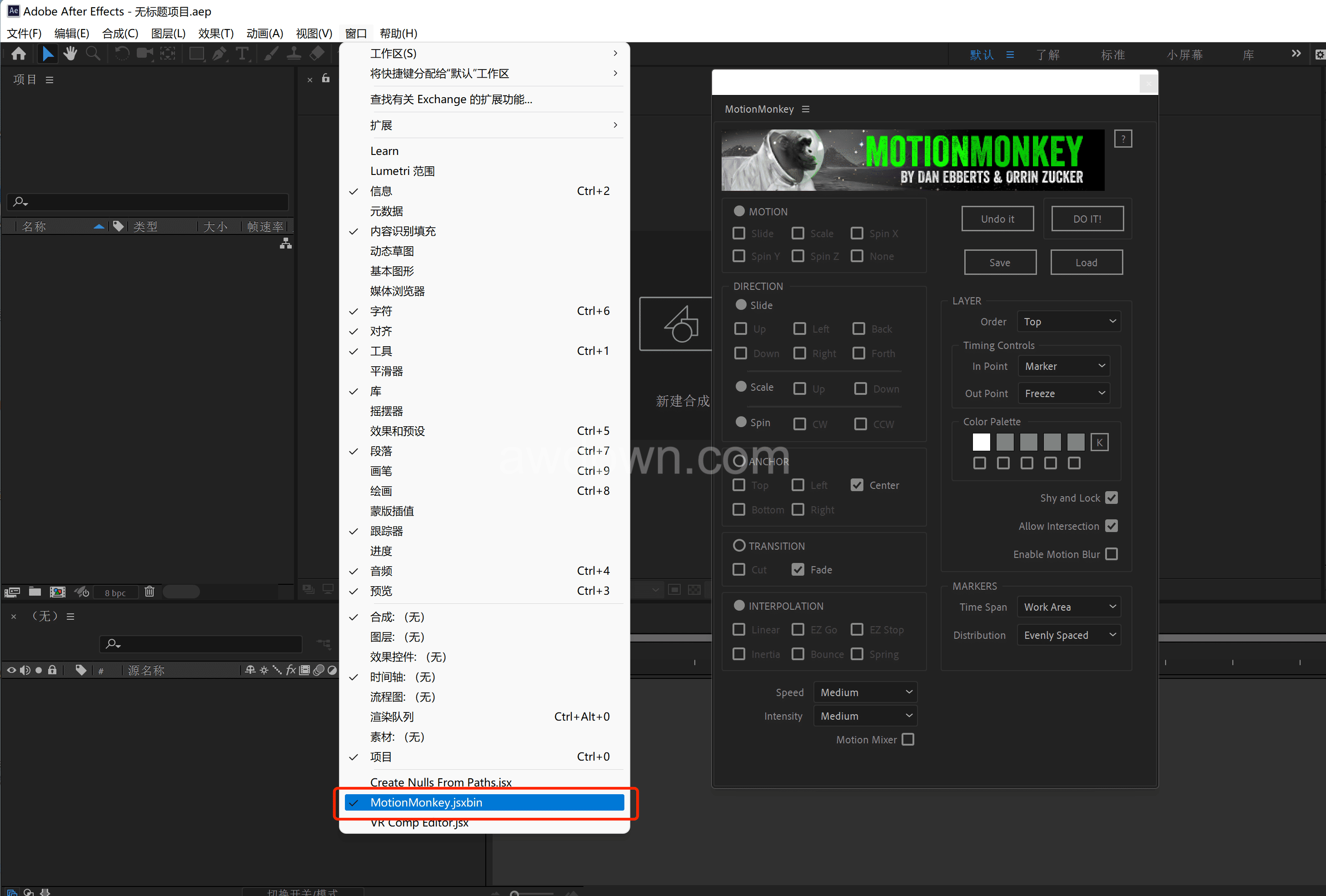This screenshot has width=1326, height=896.
Task: Open MotionMonkey help question mark icon
Action: tap(1122, 139)
